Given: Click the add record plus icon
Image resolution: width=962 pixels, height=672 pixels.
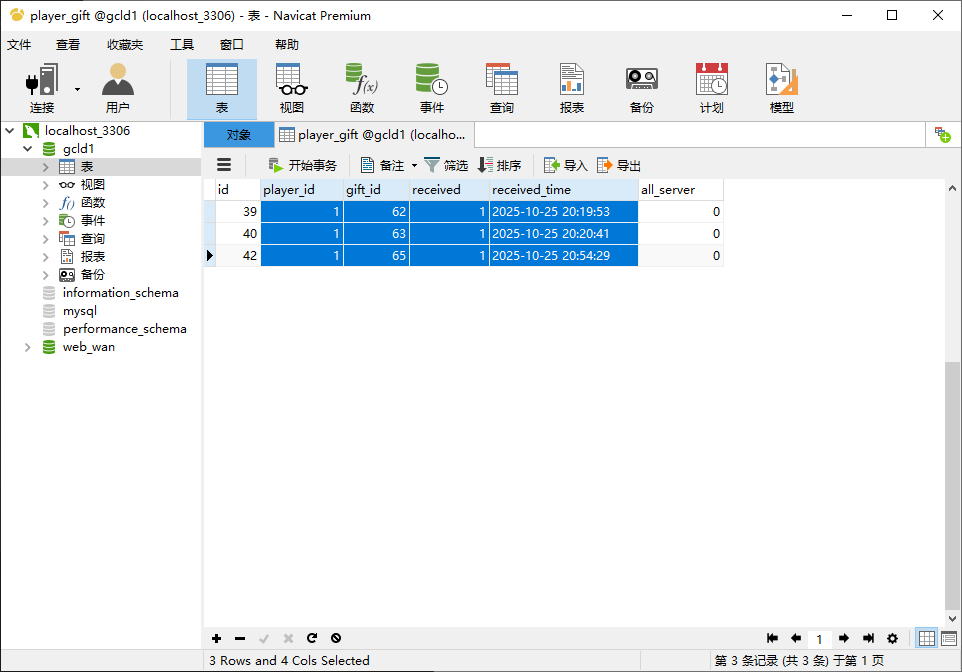Looking at the screenshot, I should 217,638.
